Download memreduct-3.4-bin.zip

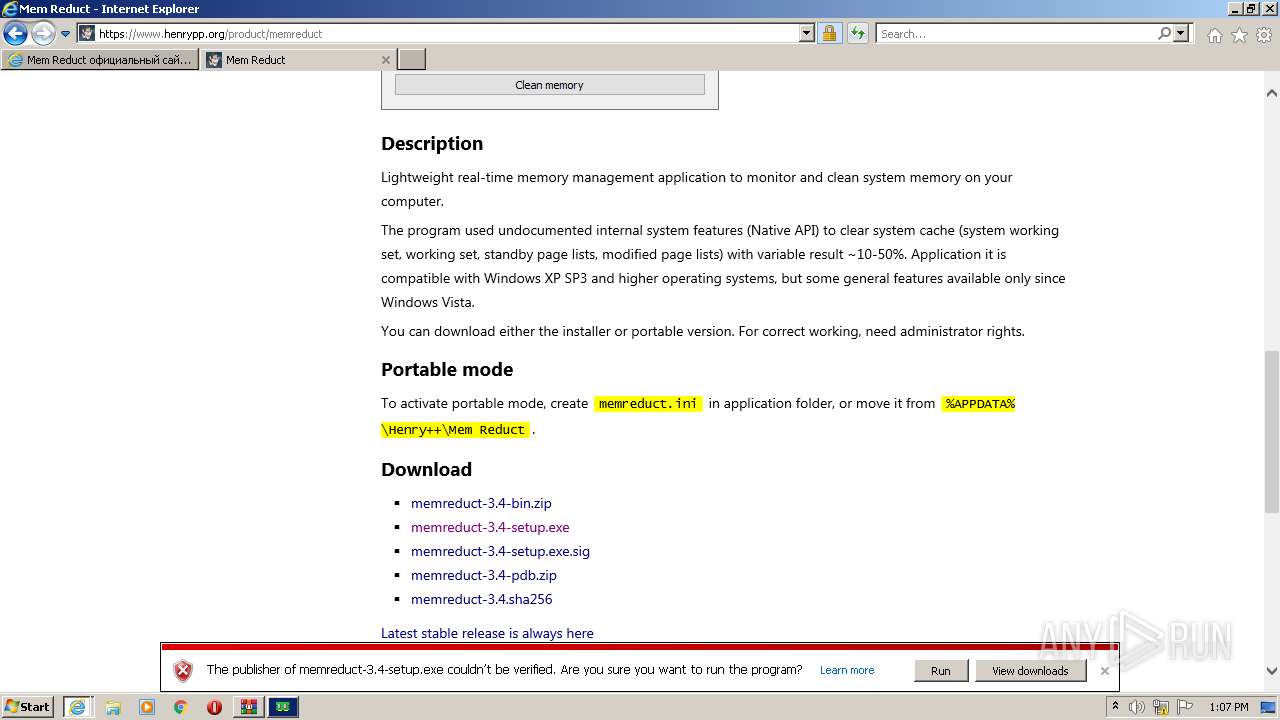tap(481, 503)
